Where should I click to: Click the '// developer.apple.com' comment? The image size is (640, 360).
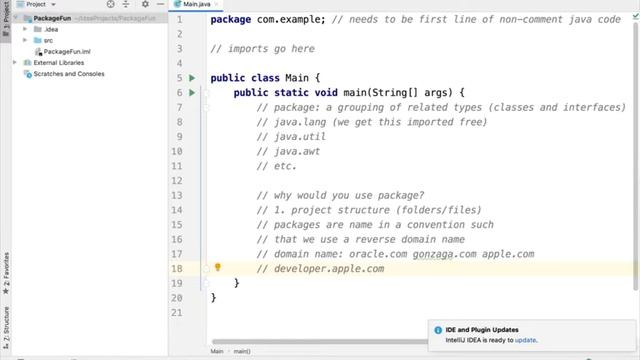(320, 269)
